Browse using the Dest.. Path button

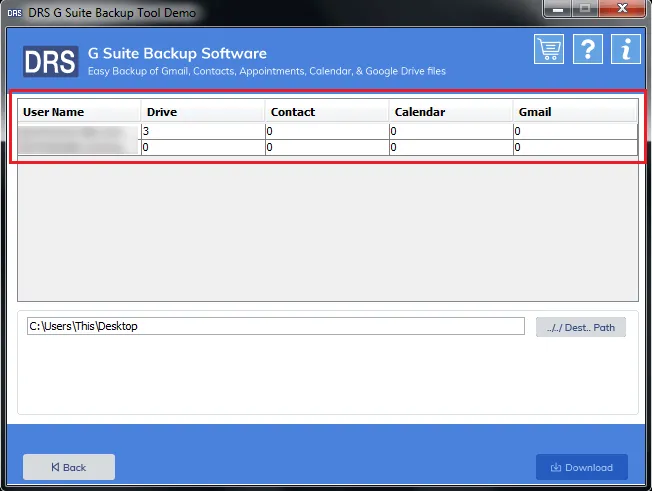pyautogui.click(x=580, y=327)
